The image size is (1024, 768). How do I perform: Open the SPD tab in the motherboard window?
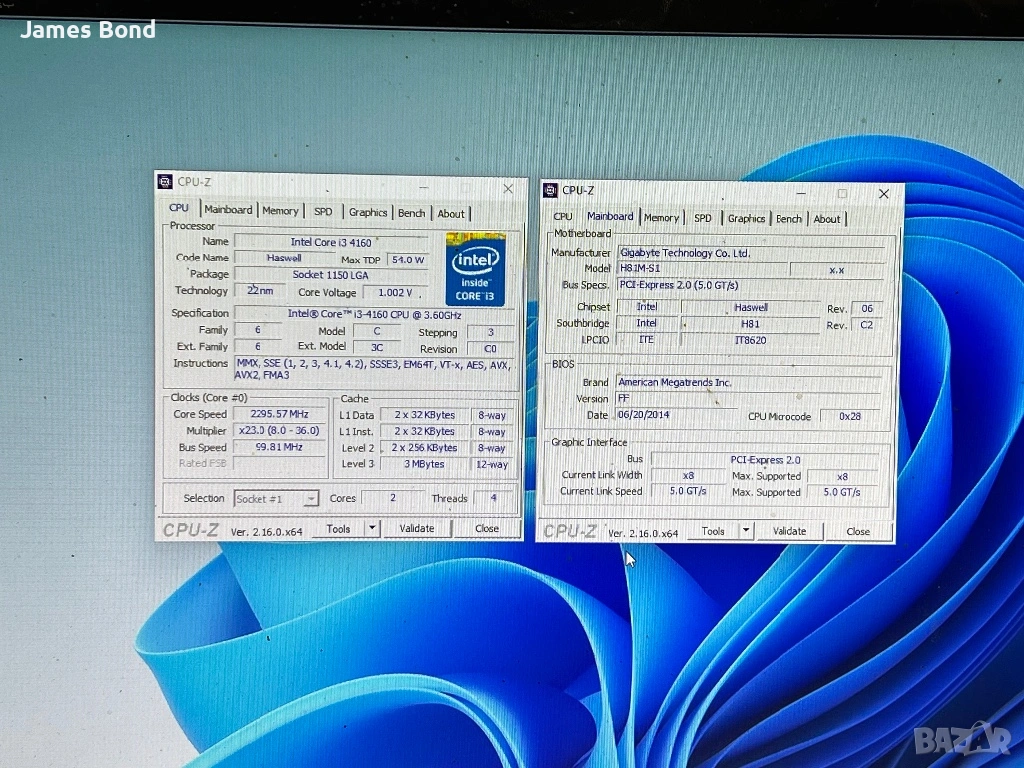click(703, 218)
